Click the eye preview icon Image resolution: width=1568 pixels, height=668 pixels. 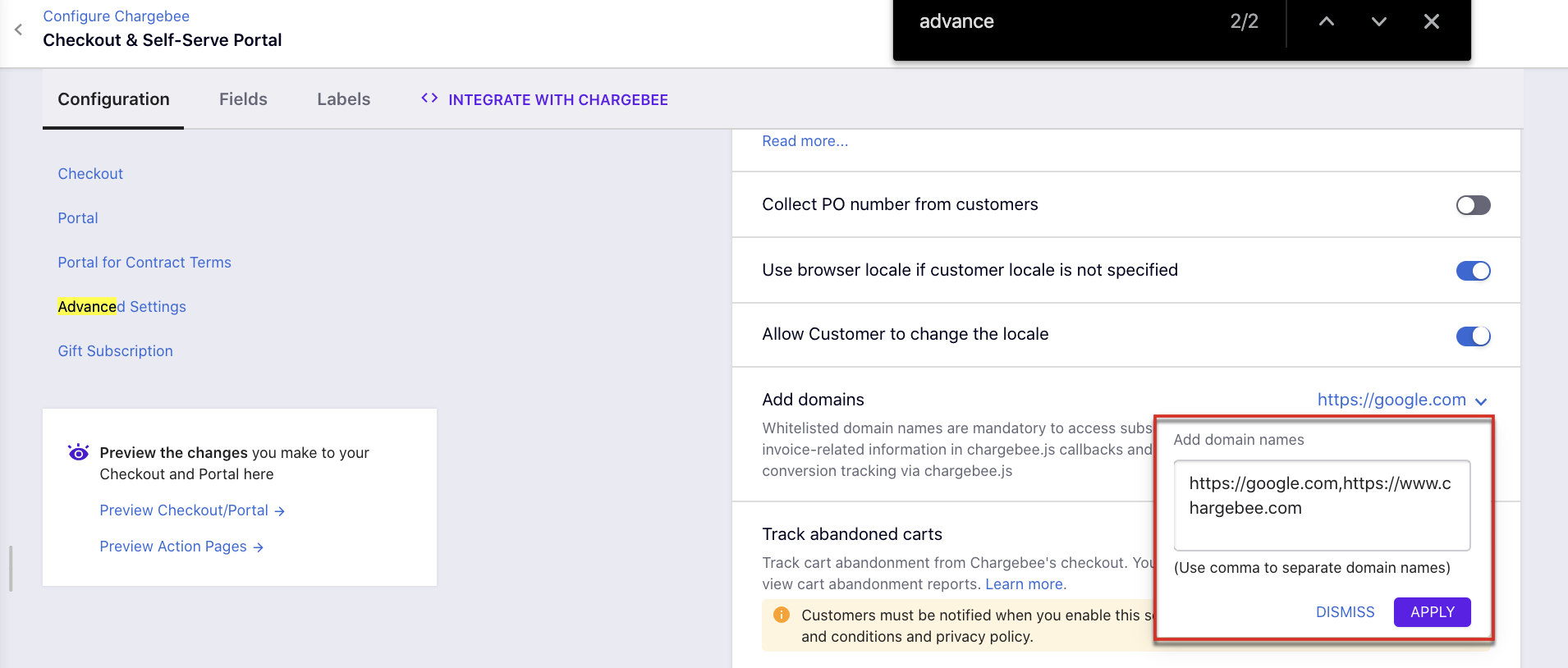tap(78, 452)
